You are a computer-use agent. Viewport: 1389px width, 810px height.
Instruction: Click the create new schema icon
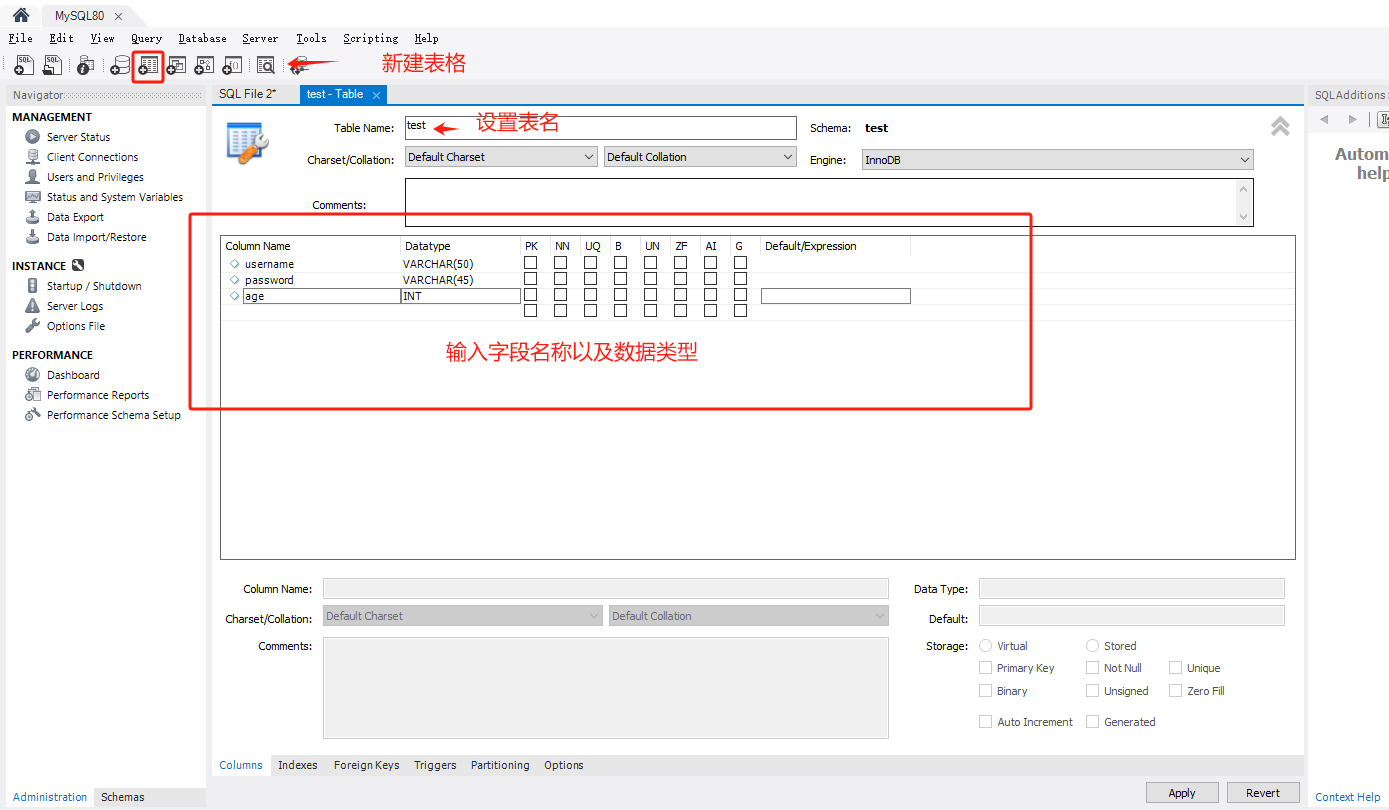[x=120, y=65]
